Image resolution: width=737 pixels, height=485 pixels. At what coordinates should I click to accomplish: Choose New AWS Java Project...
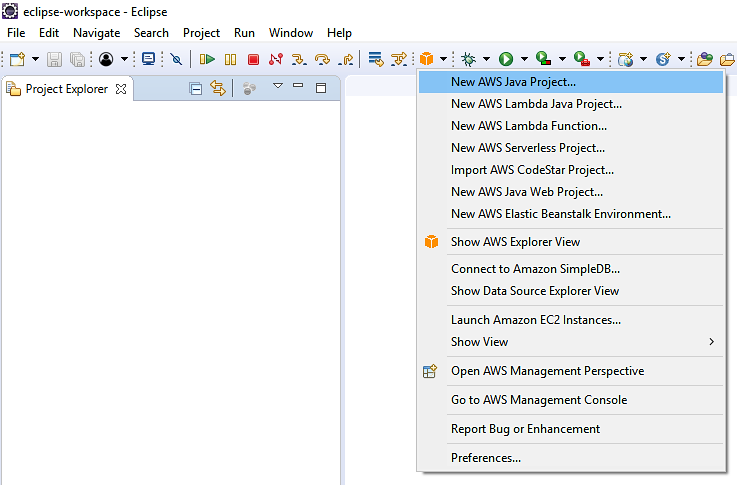pos(571,82)
